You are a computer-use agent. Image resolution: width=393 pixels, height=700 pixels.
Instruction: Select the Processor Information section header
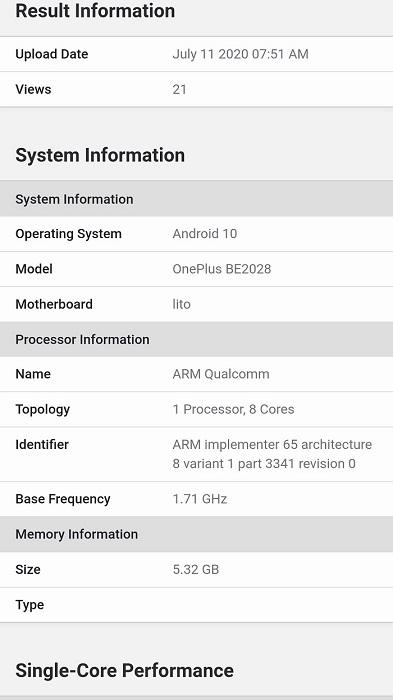coord(196,339)
